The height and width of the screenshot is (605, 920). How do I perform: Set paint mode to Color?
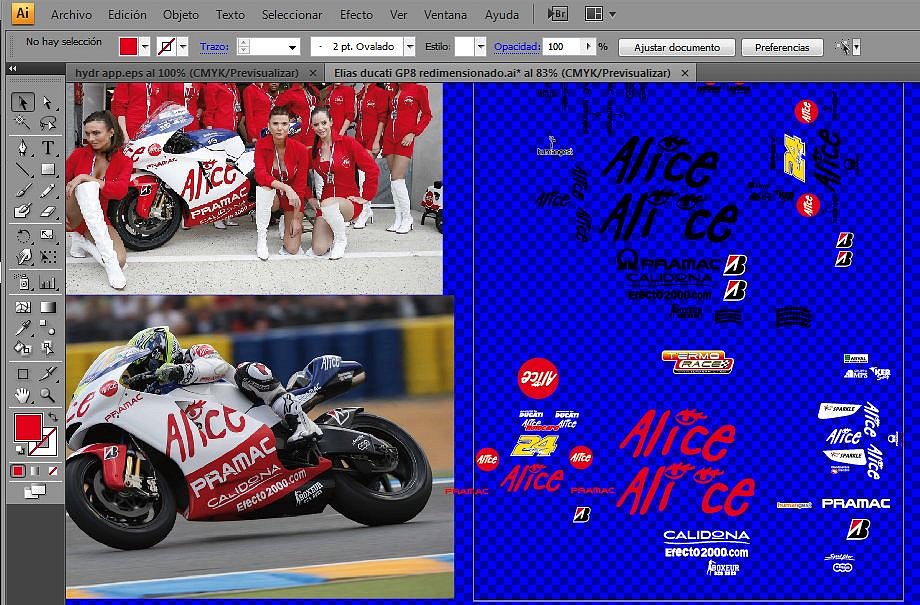(x=18, y=471)
